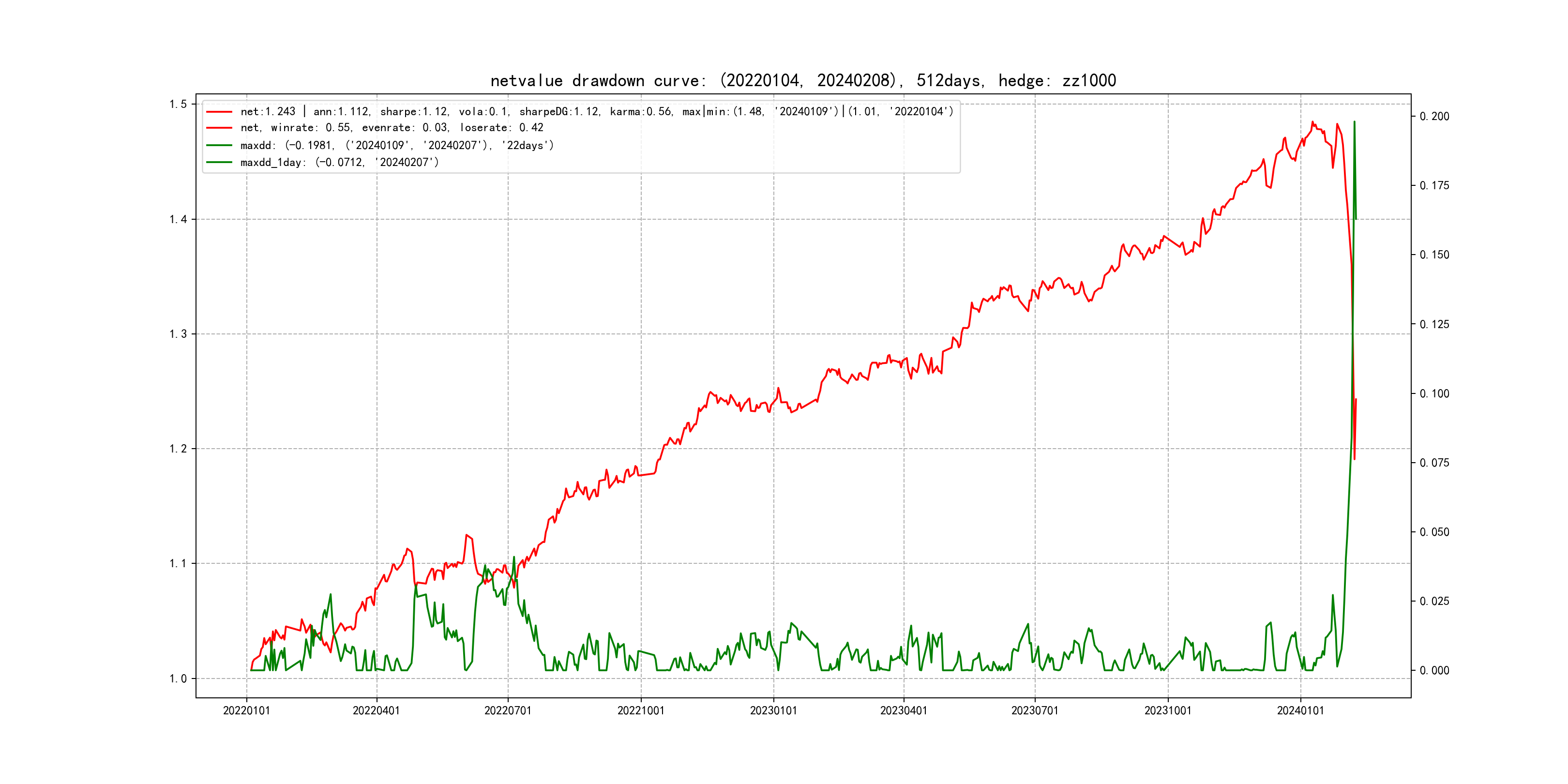
Task: Click red swatch beside winrate legend entry
Action: tap(219, 128)
